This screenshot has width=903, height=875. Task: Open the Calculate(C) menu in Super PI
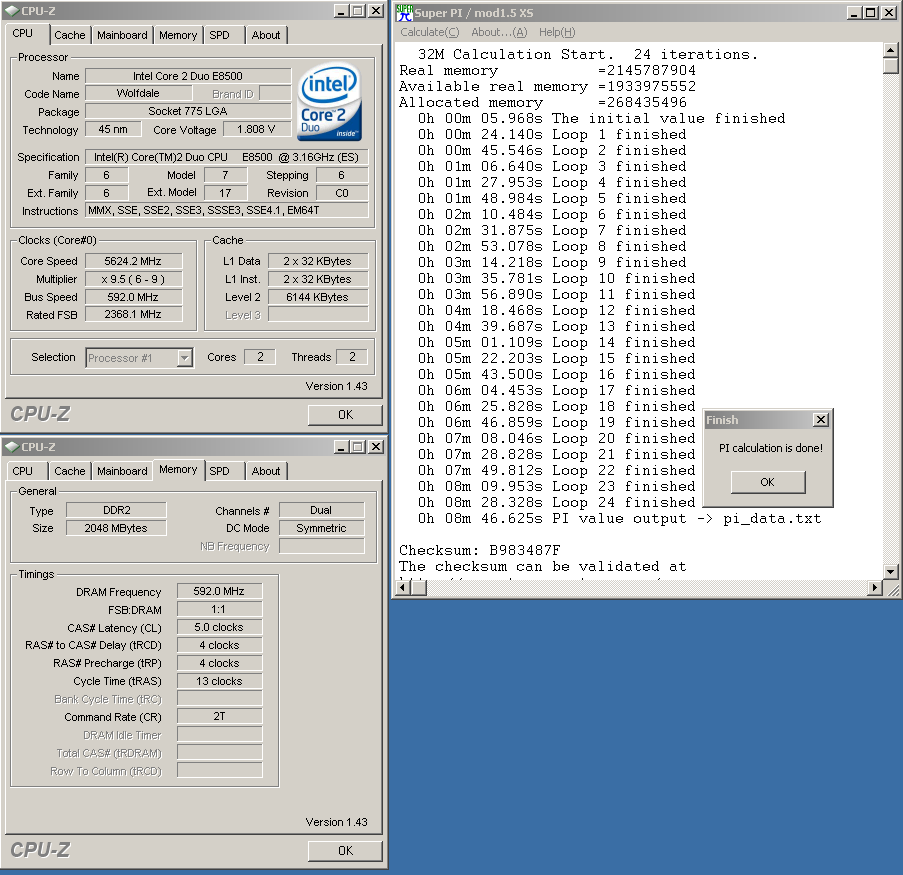click(430, 32)
